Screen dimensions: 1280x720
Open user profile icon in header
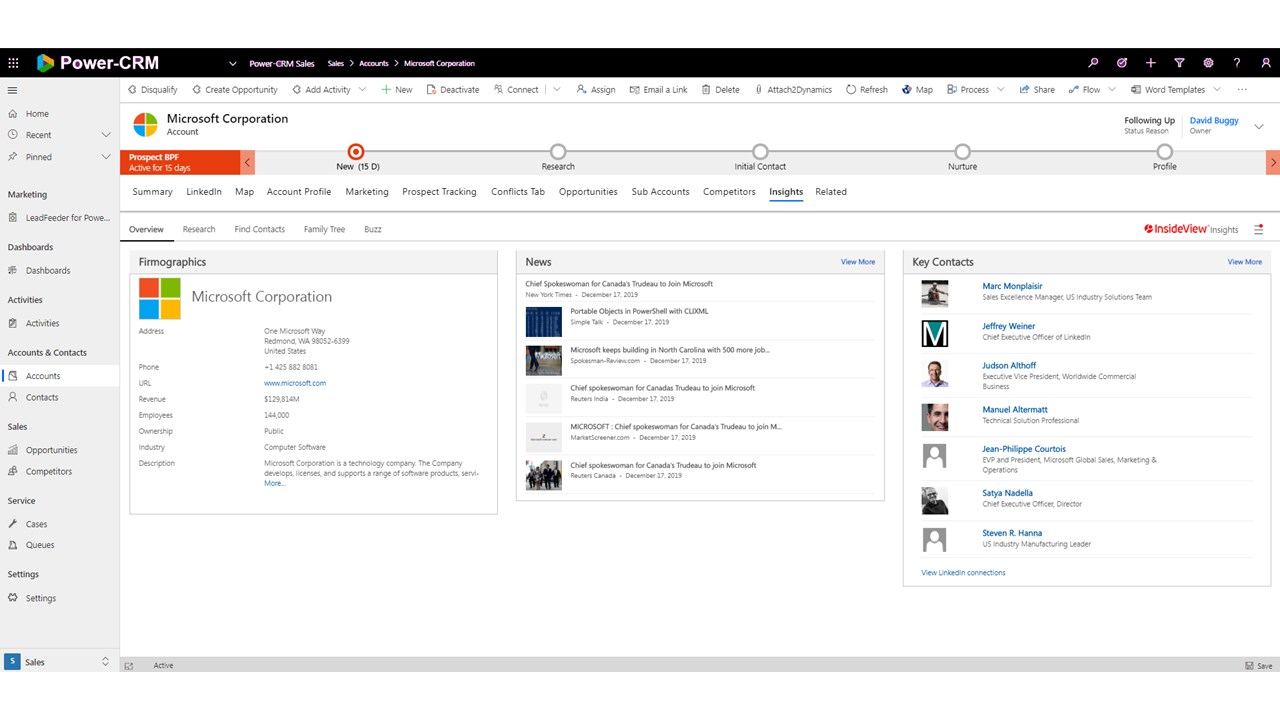click(x=1265, y=63)
